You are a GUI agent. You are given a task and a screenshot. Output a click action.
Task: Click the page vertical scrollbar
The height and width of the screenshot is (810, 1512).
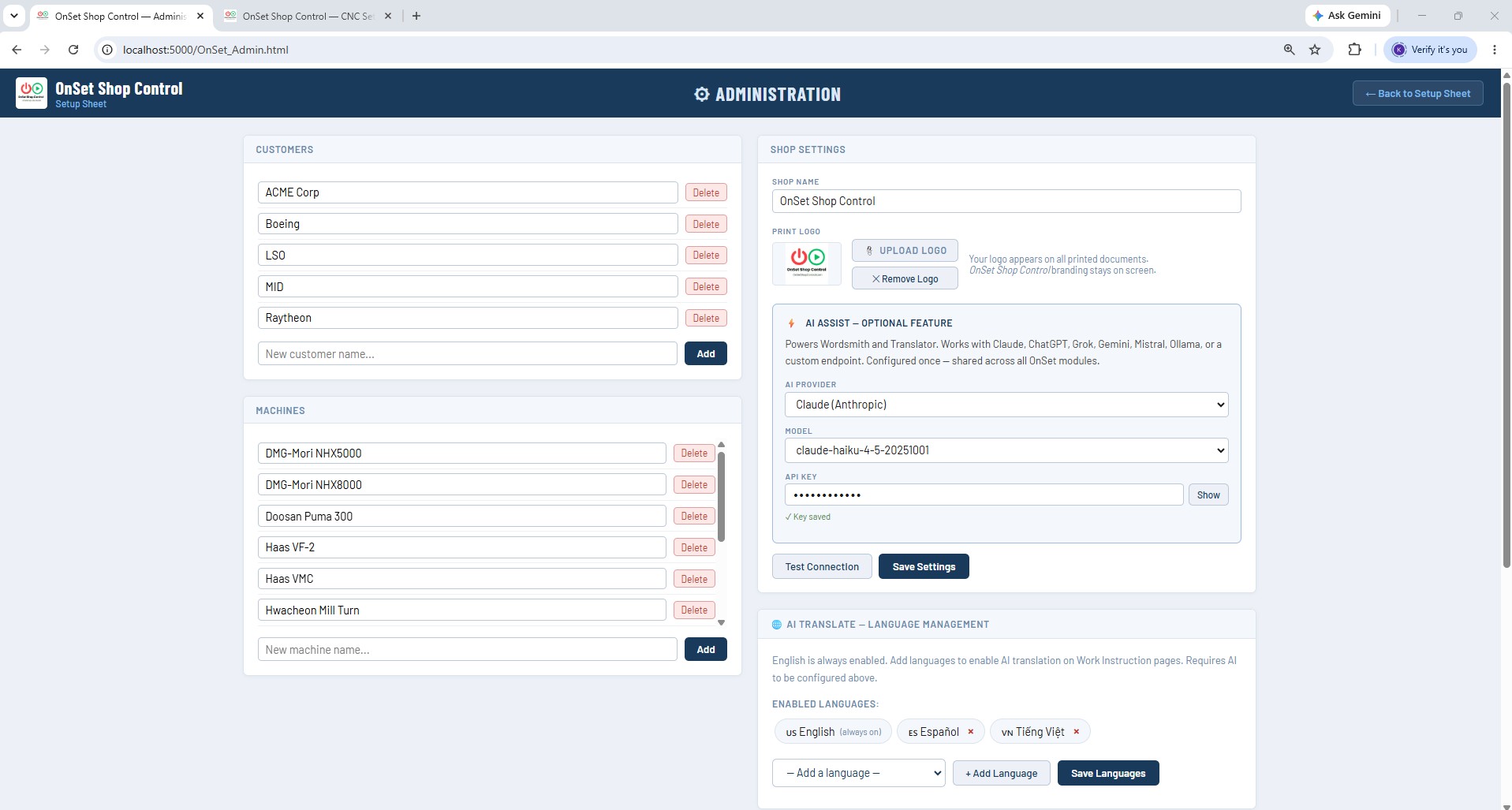coord(1506,323)
